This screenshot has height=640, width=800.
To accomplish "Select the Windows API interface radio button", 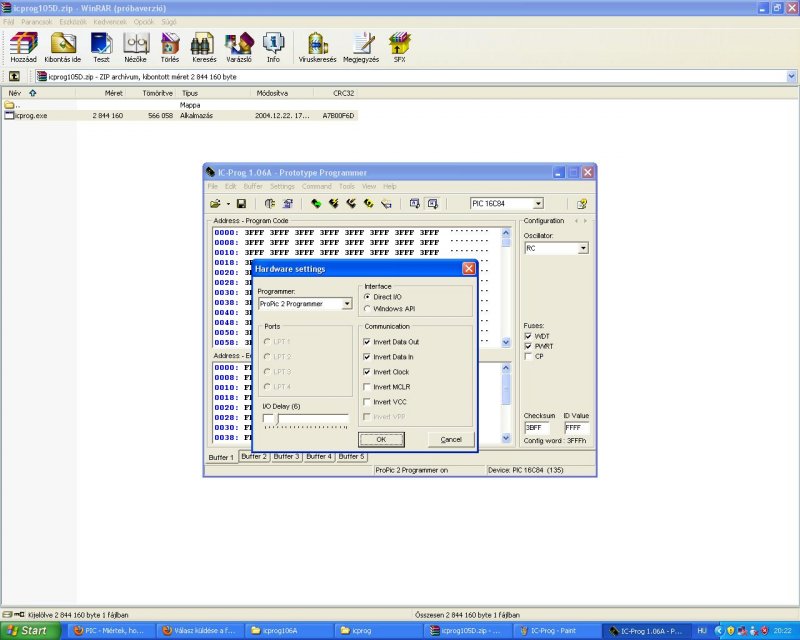I will coord(367,309).
